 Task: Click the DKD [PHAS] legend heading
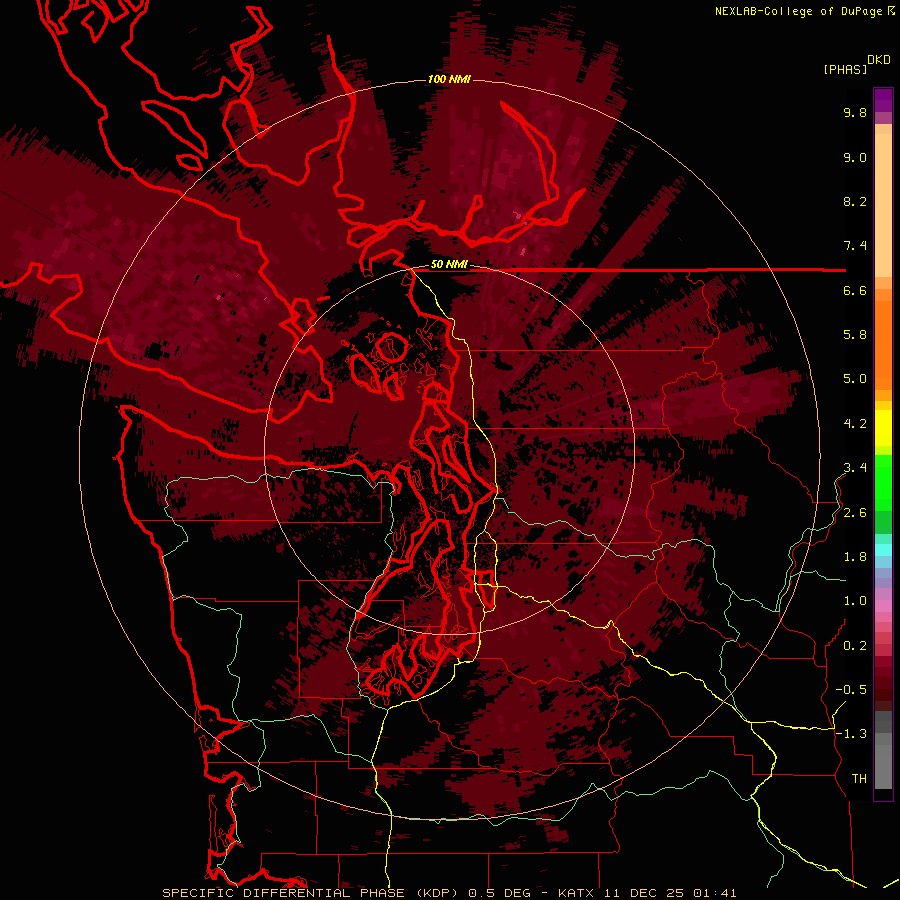(x=857, y=65)
